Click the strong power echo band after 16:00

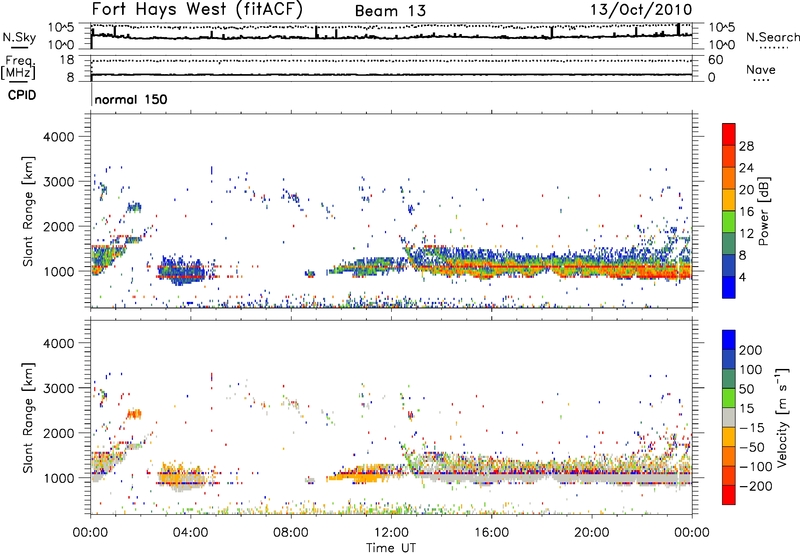coord(592,266)
